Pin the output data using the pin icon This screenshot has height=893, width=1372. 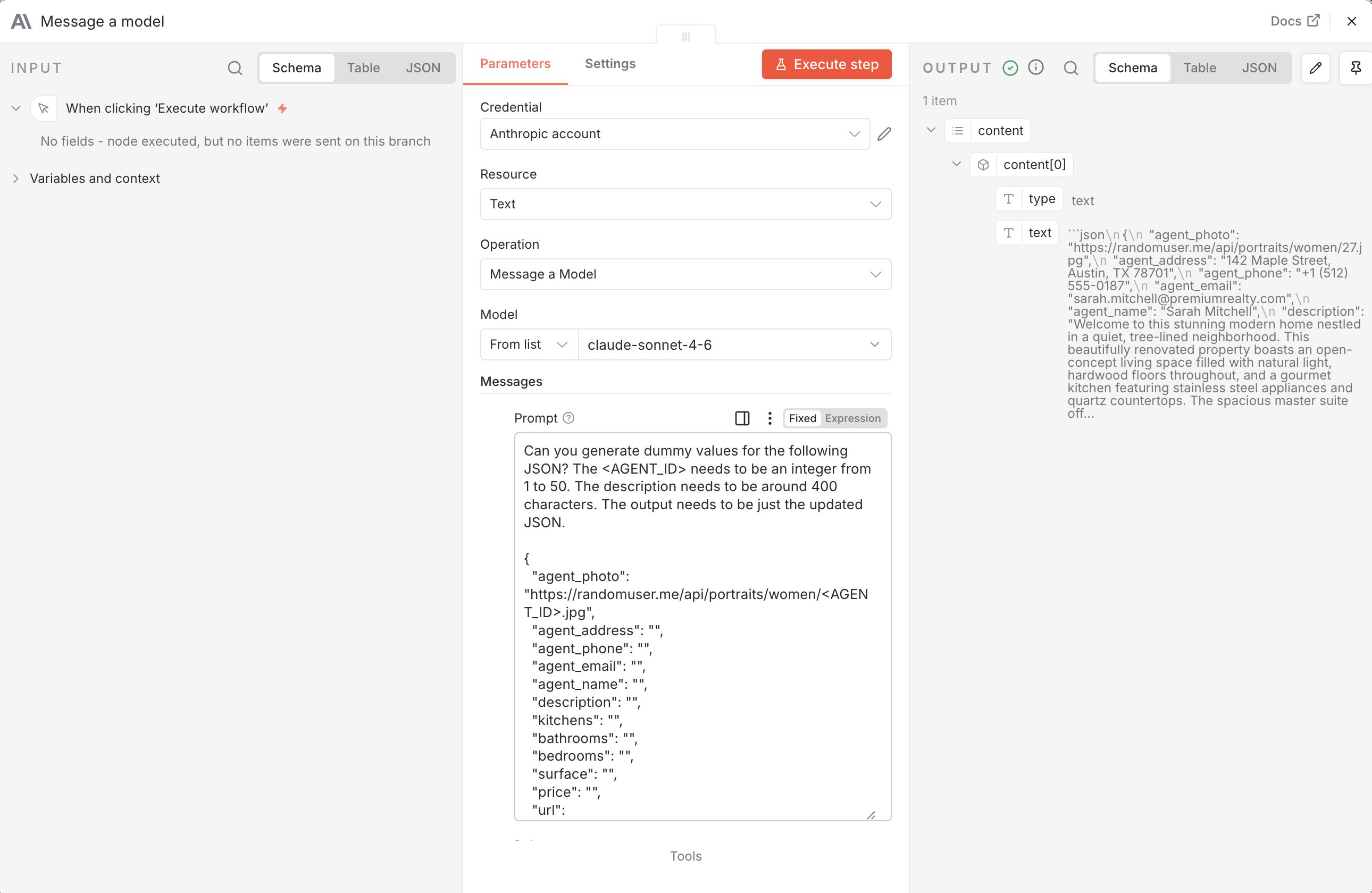click(x=1356, y=68)
